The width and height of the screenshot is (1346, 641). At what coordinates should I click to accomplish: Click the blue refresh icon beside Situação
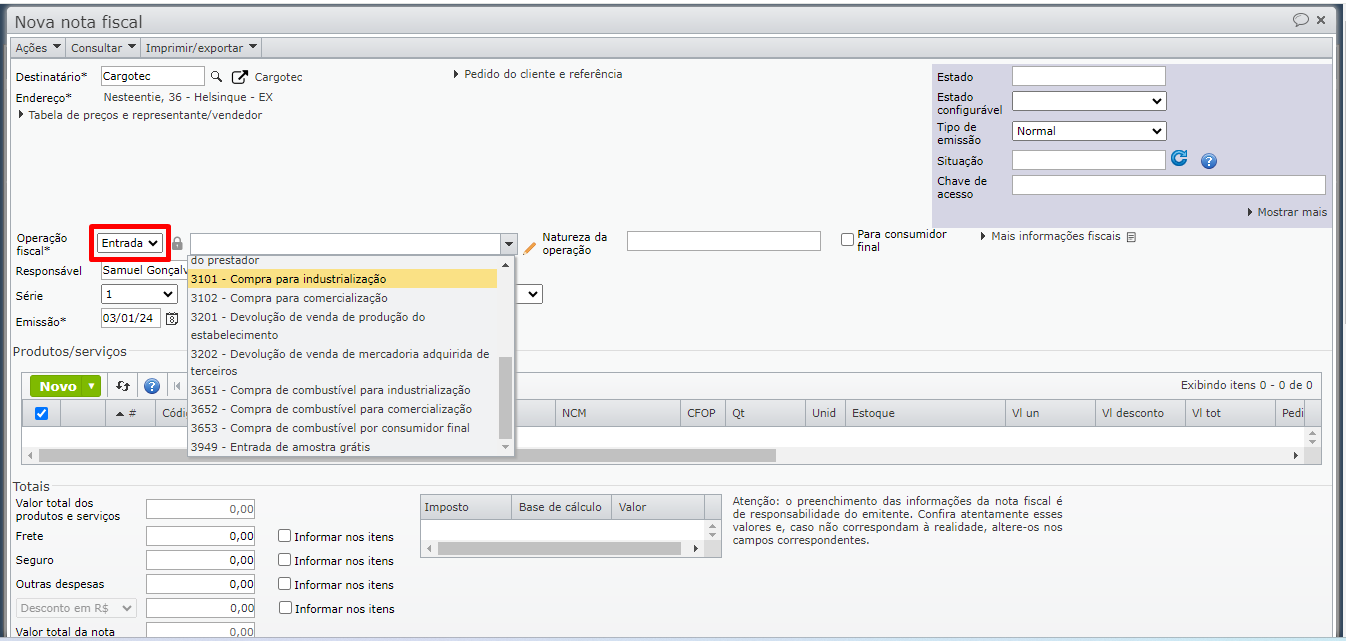(x=1179, y=158)
